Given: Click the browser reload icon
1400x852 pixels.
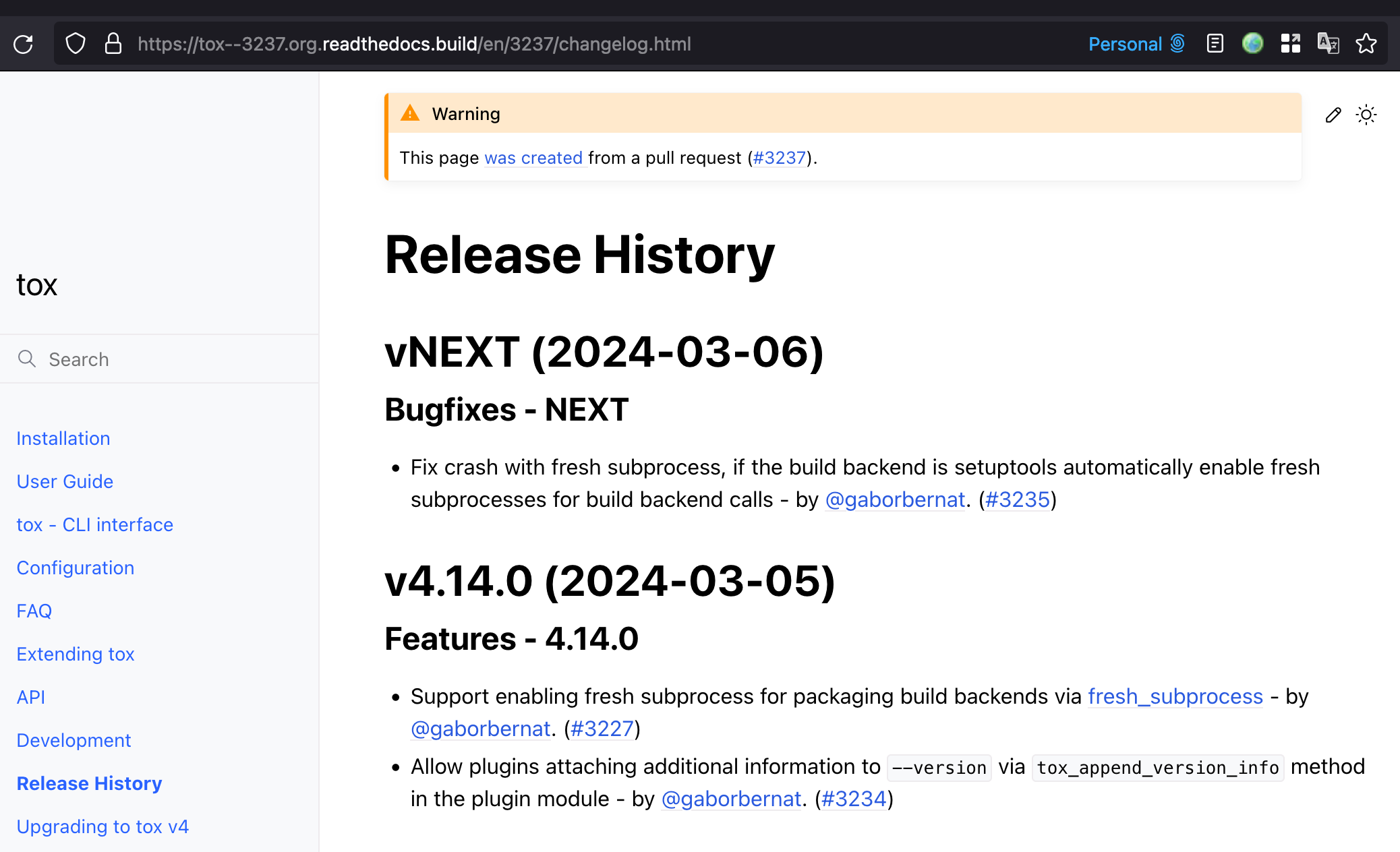Looking at the screenshot, I should 24,44.
